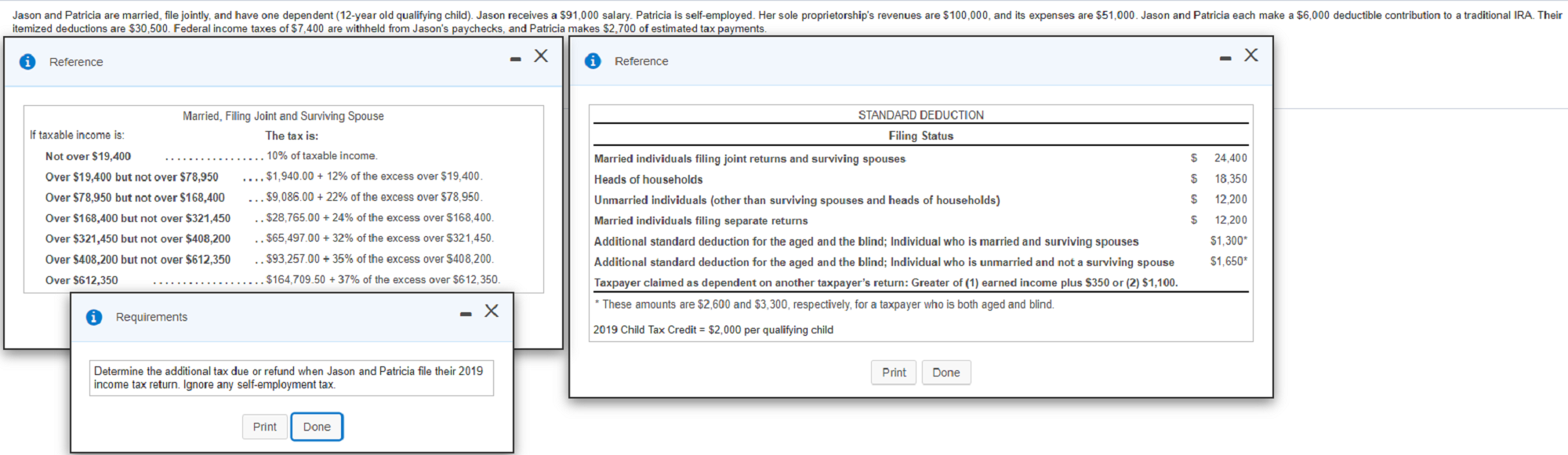Click the aged and blind footnote text
1568x455 pixels.
(824, 304)
